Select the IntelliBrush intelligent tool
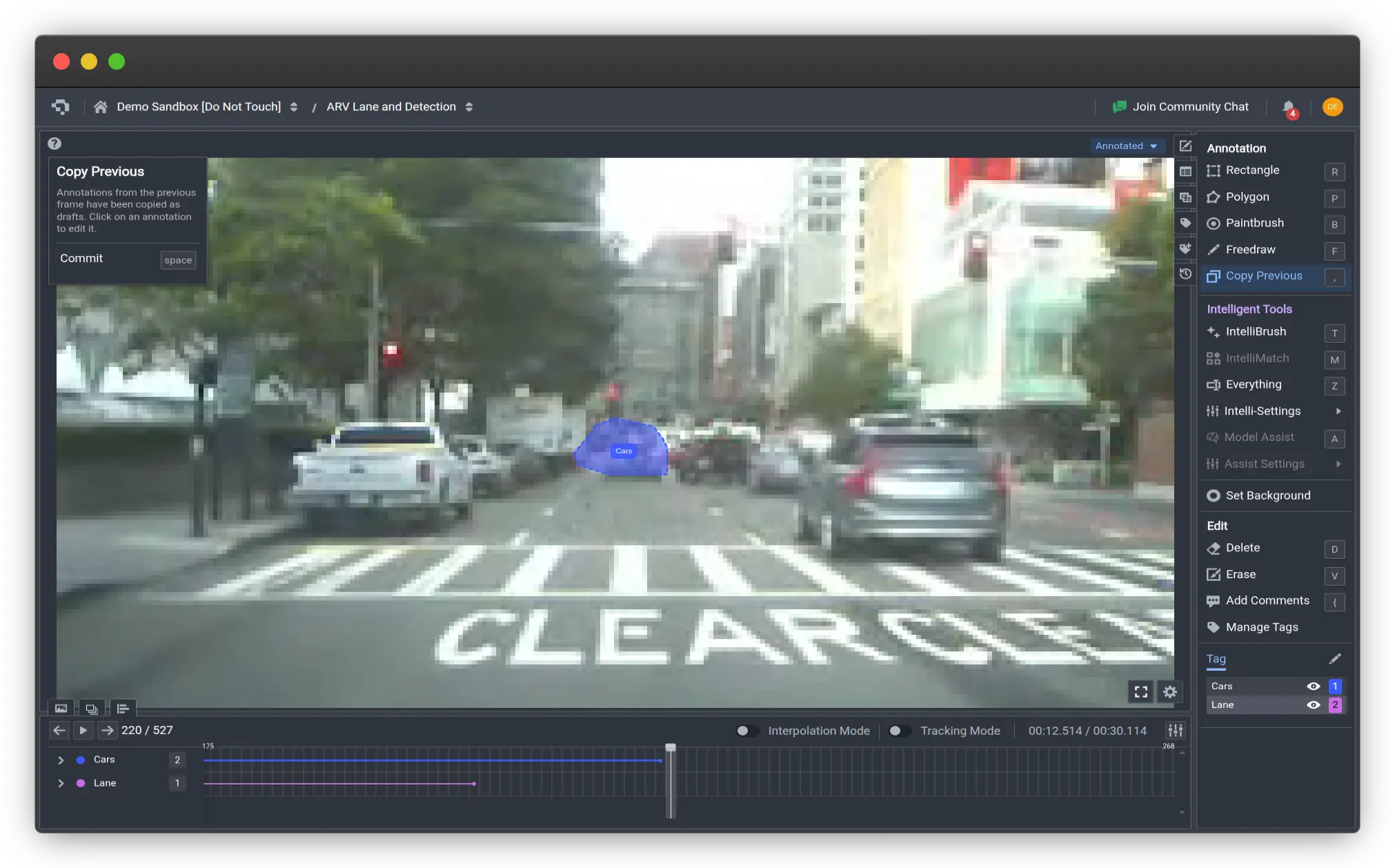The image size is (1395, 868). pos(1255,332)
